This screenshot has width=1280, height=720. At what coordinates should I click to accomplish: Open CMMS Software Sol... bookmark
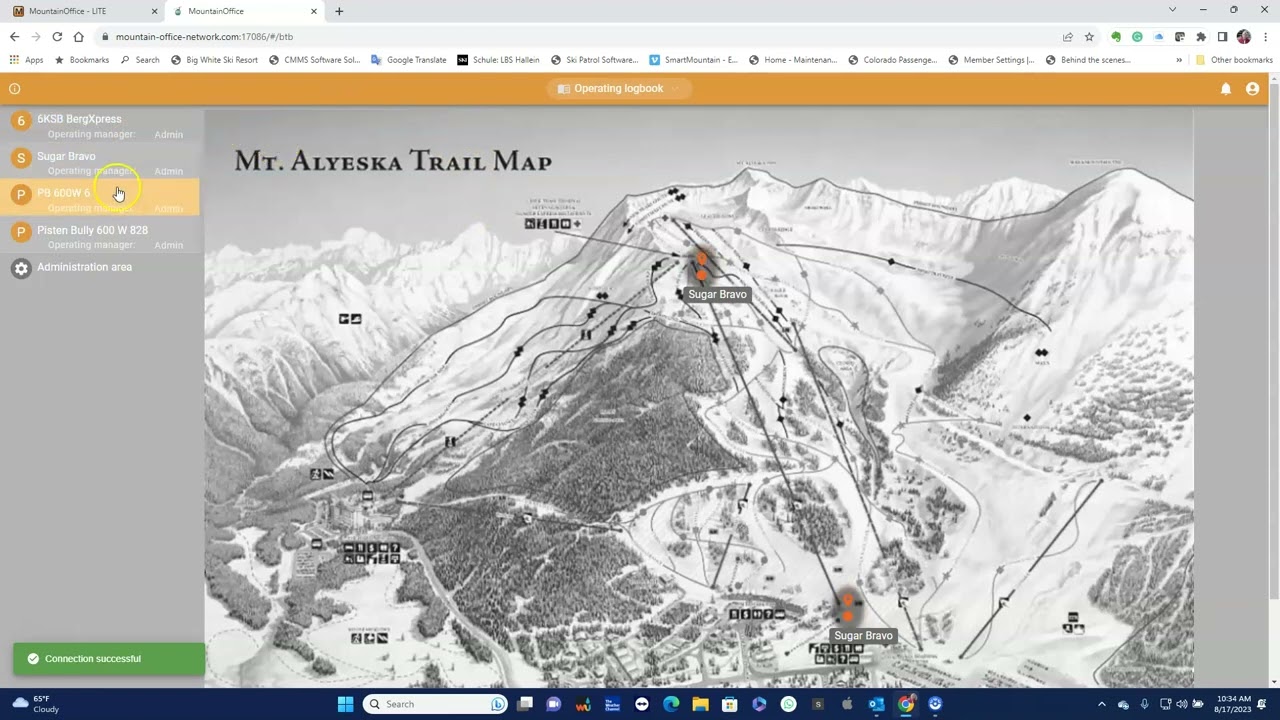tap(314, 60)
